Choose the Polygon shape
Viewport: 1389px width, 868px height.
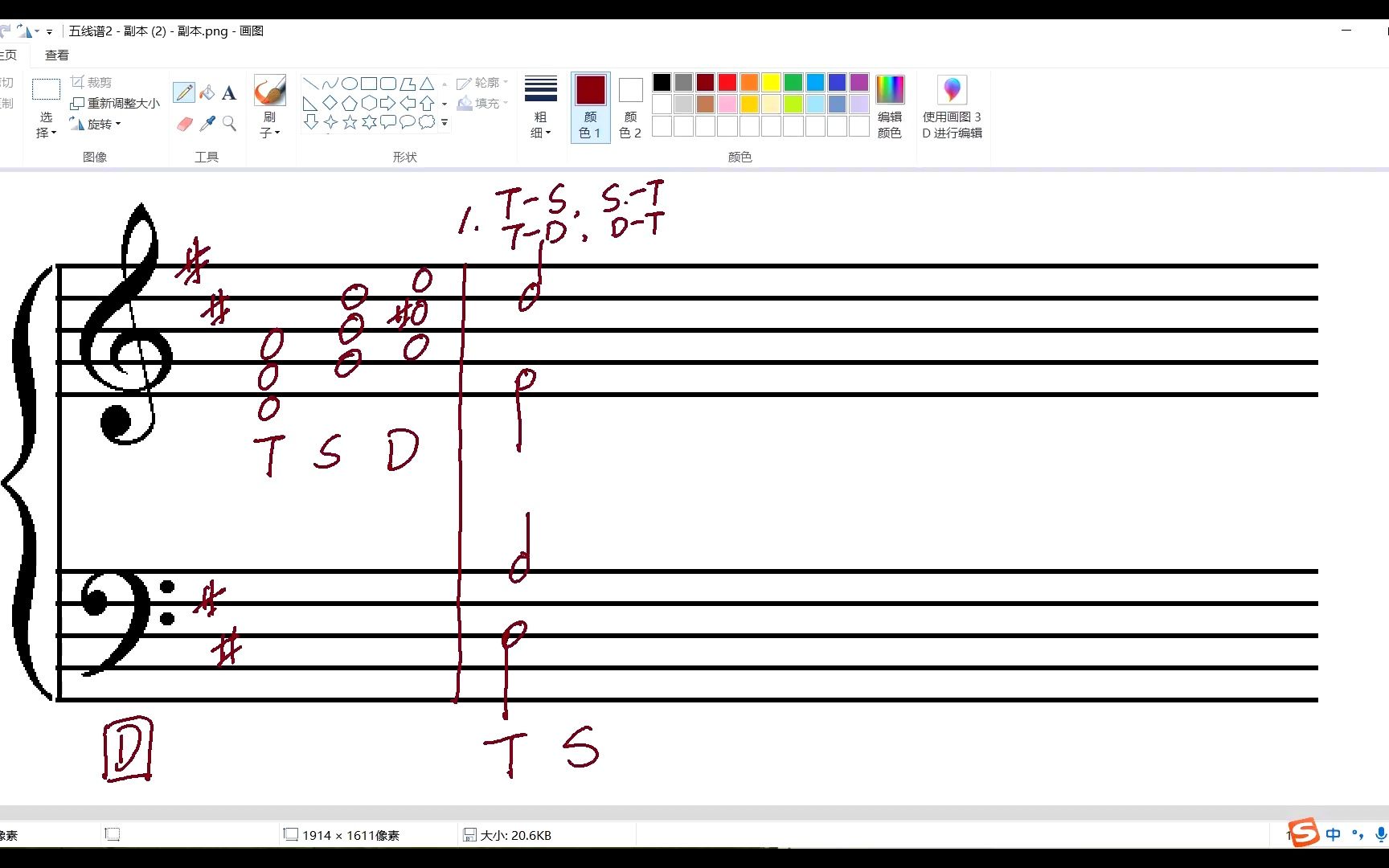(x=408, y=84)
